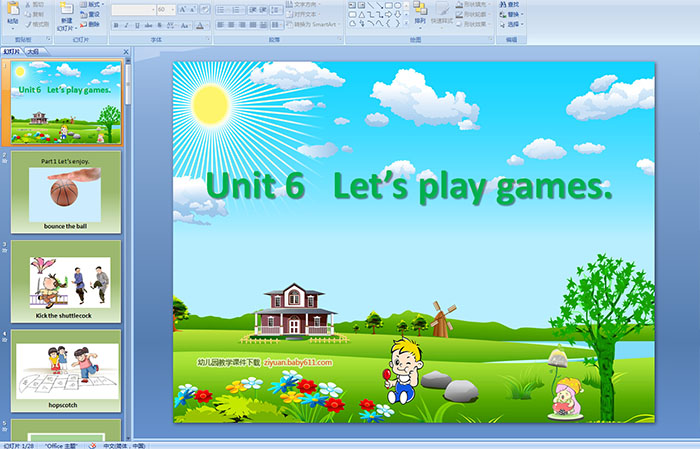Click Reset (重设) slide button
Screen dimensions: 700x449
91,14
